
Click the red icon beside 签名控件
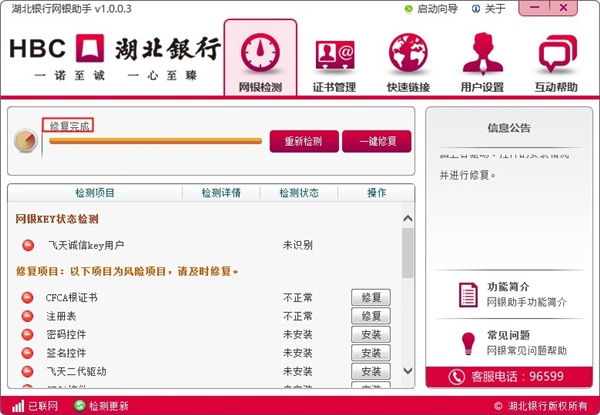point(28,353)
